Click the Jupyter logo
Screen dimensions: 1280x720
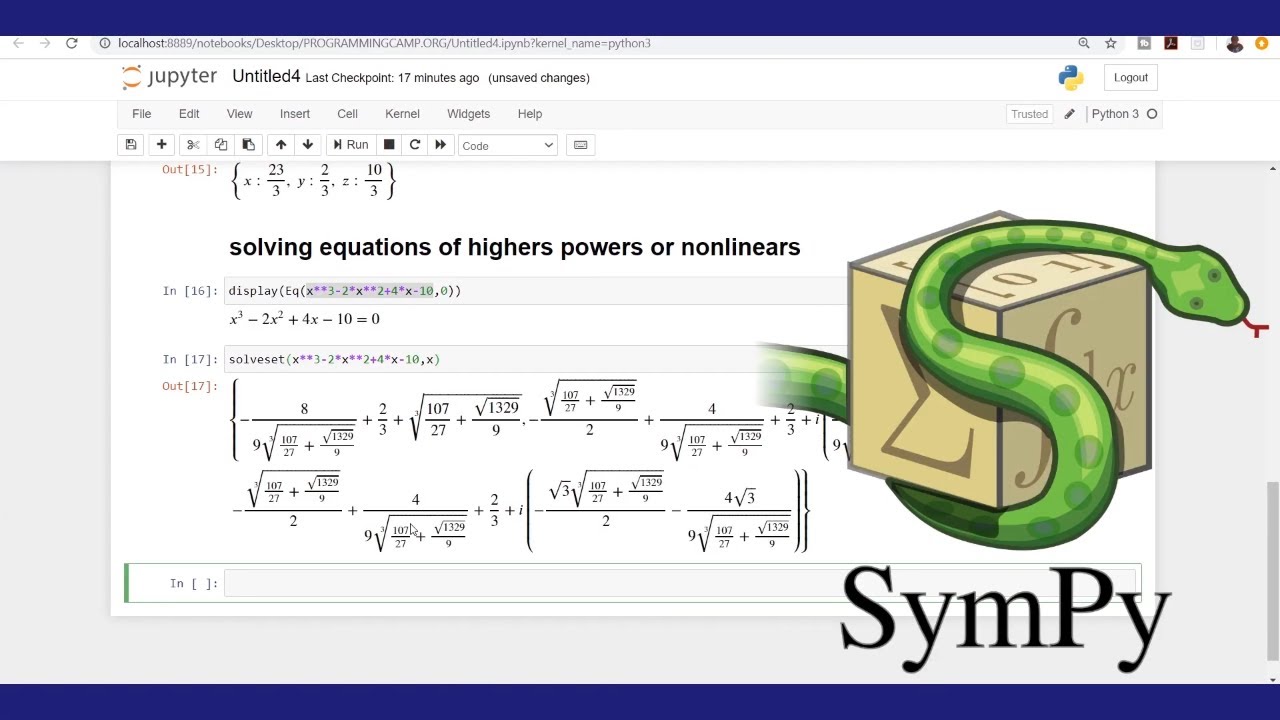pos(168,77)
